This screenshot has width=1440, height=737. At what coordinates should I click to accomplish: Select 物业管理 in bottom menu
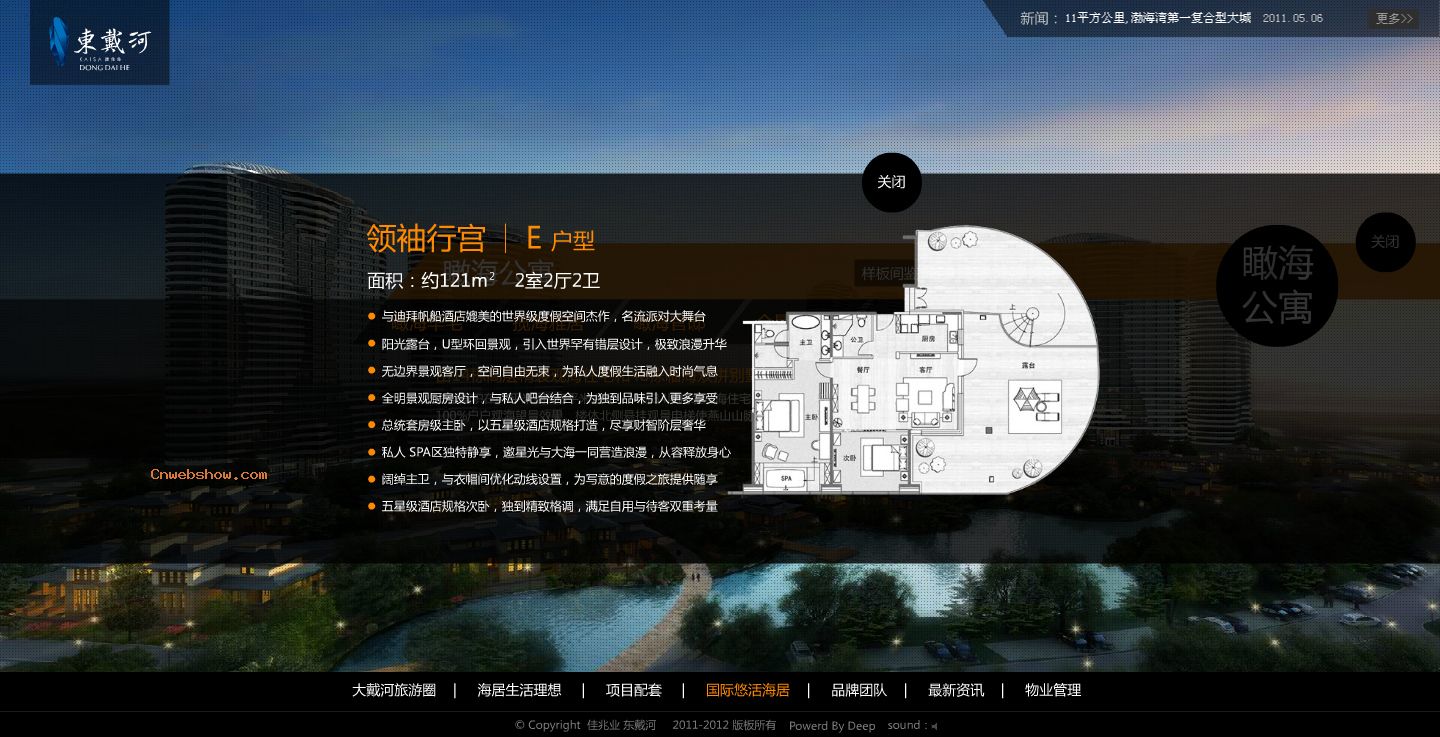click(1053, 690)
